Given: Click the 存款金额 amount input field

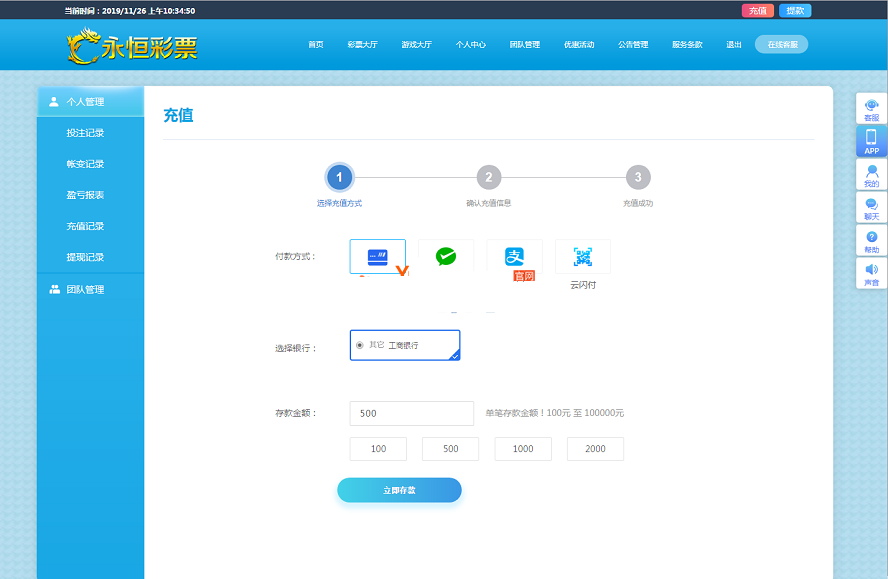Looking at the screenshot, I should [x=411, y=414].
